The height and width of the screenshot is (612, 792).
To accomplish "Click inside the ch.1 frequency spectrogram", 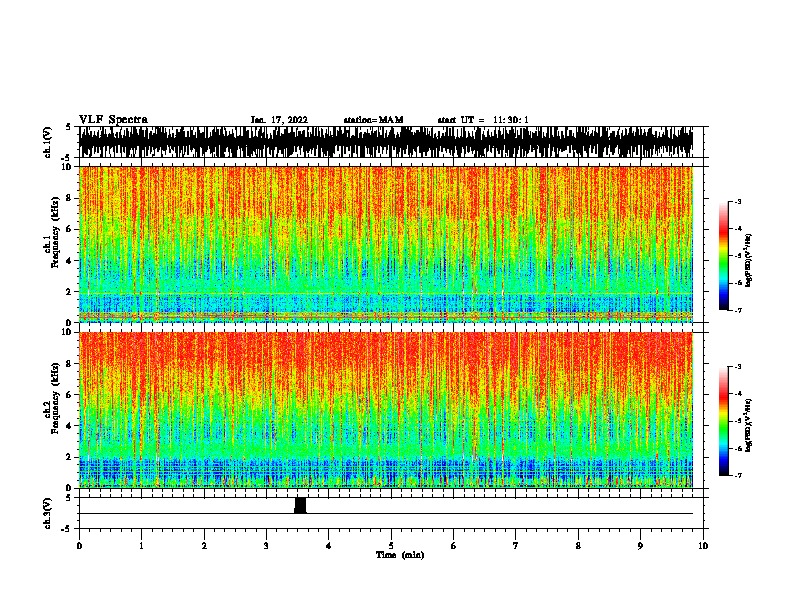I will pyautogui.click(x=386, y=244).
